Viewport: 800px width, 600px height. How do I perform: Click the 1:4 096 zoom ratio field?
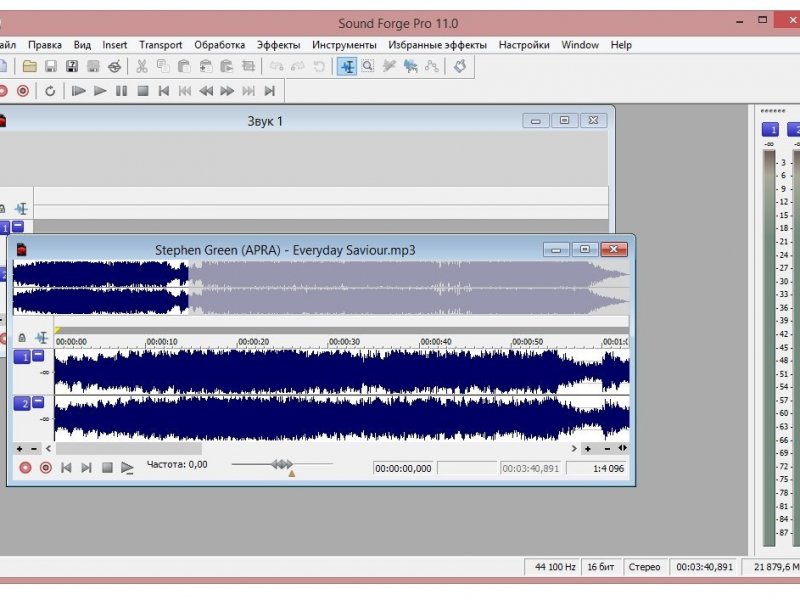pos(596,468)
